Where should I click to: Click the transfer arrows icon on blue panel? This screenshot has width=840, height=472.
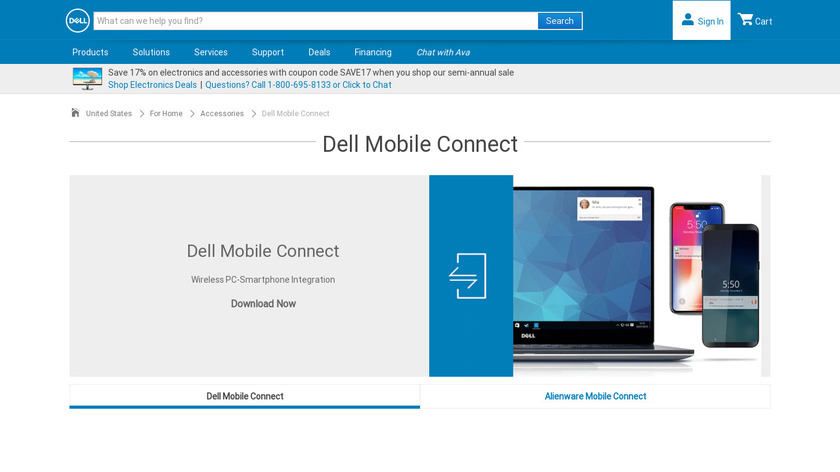[x=468, y=276]
